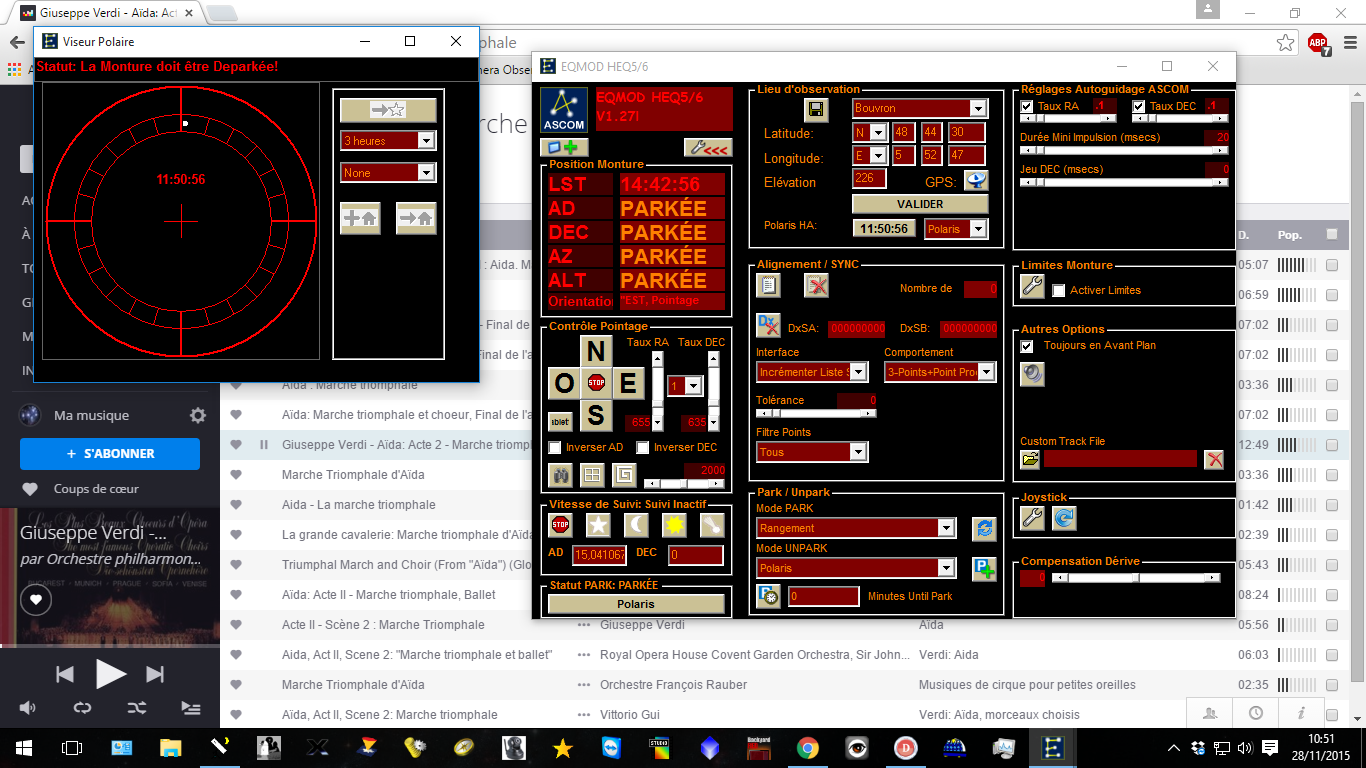This screenshot has height=768, width=1366.
Task: Adjust the Tolérance slider
Action: [816, 413]
